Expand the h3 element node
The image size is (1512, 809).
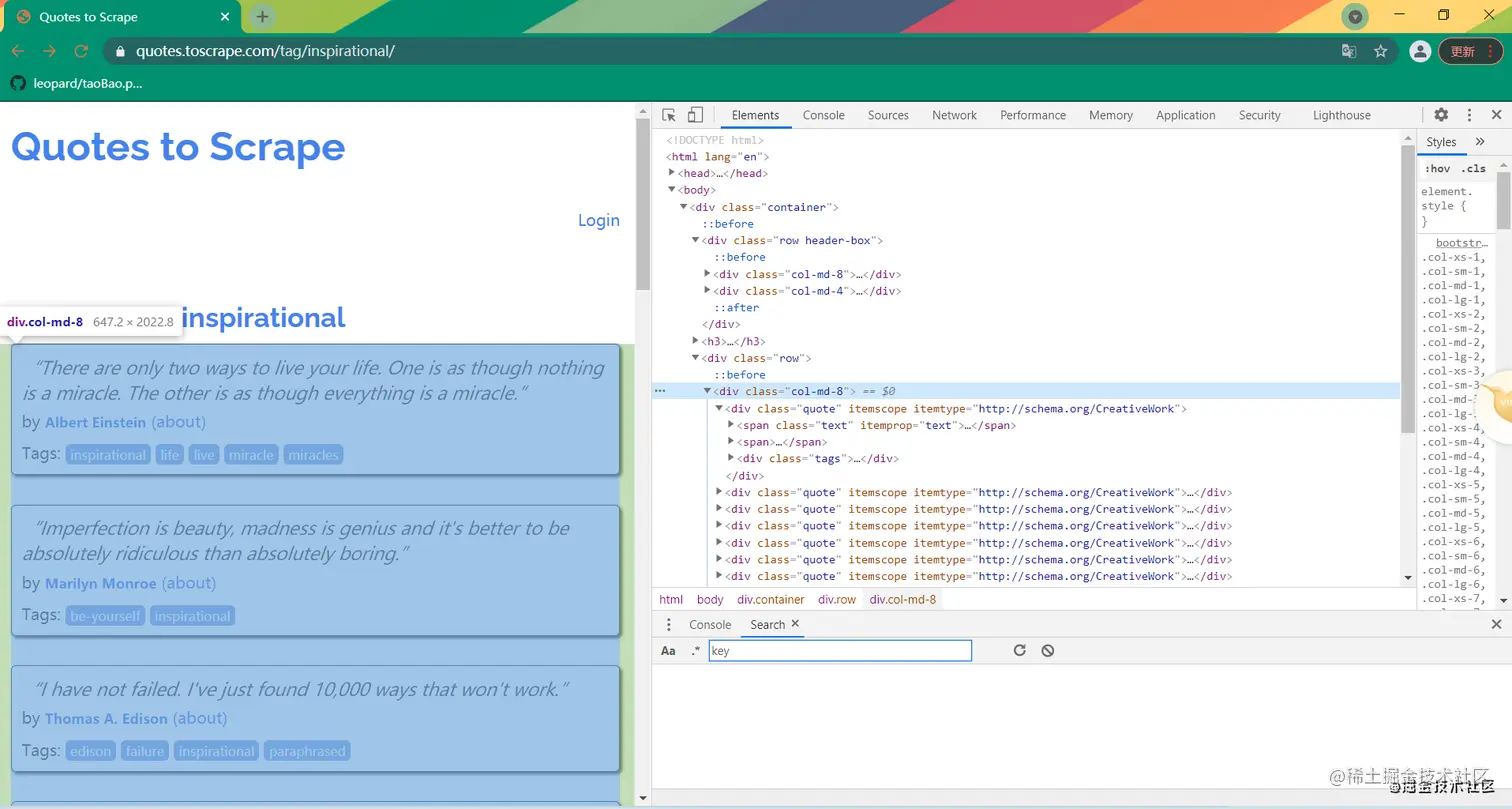[x=696, y=341]
